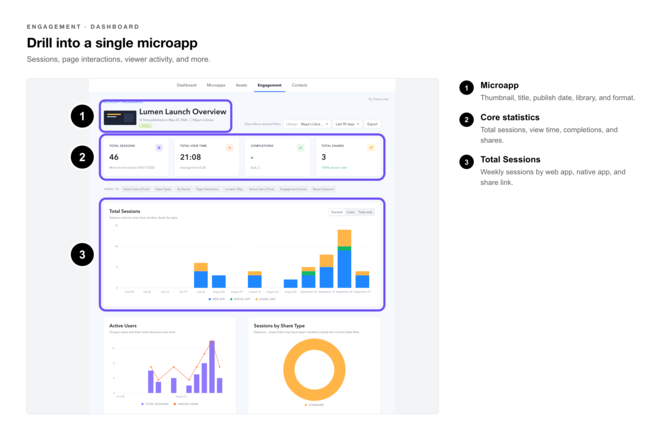670x431 pixels.
Task: Click the Maya's Library label under title
Action: coord(202,120)
